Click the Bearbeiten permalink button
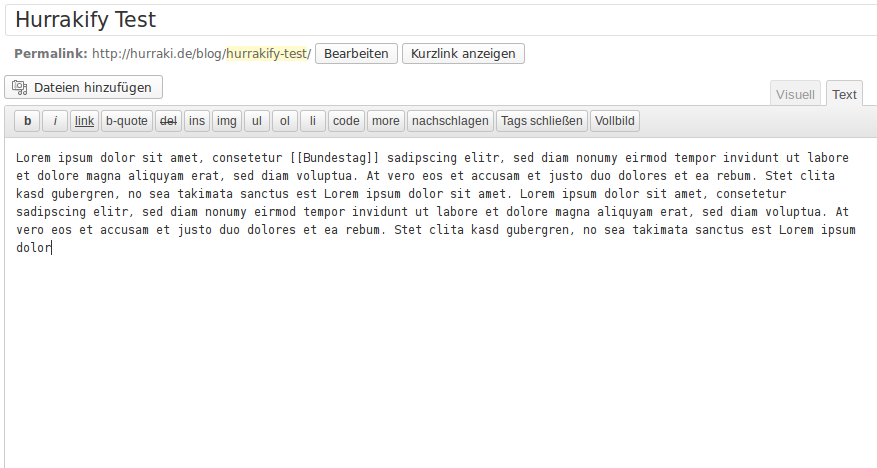The image size is (877, 468). pos(356,54)
